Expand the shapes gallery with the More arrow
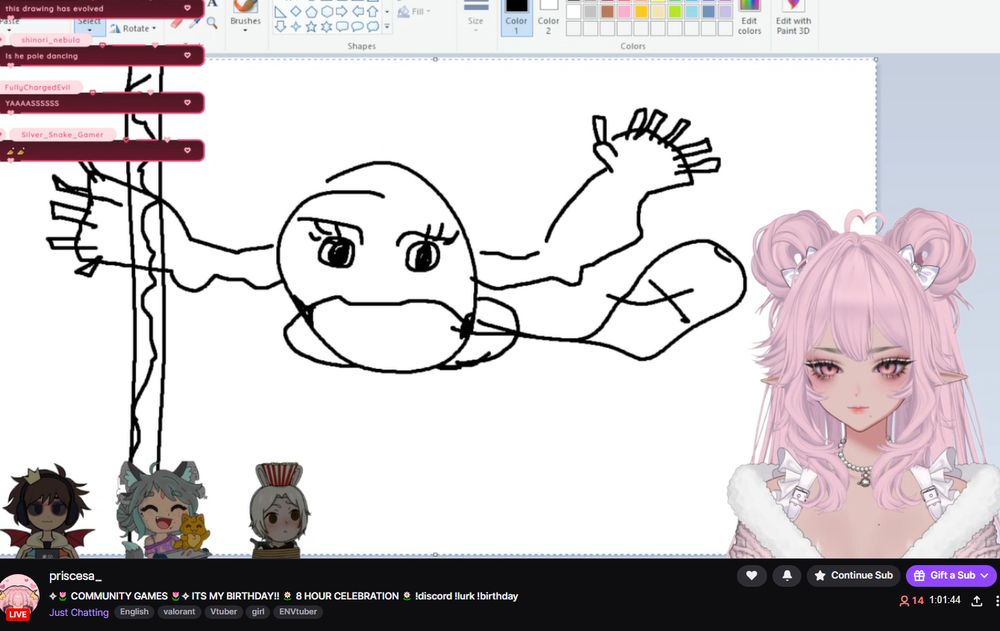 click(387, 27)
